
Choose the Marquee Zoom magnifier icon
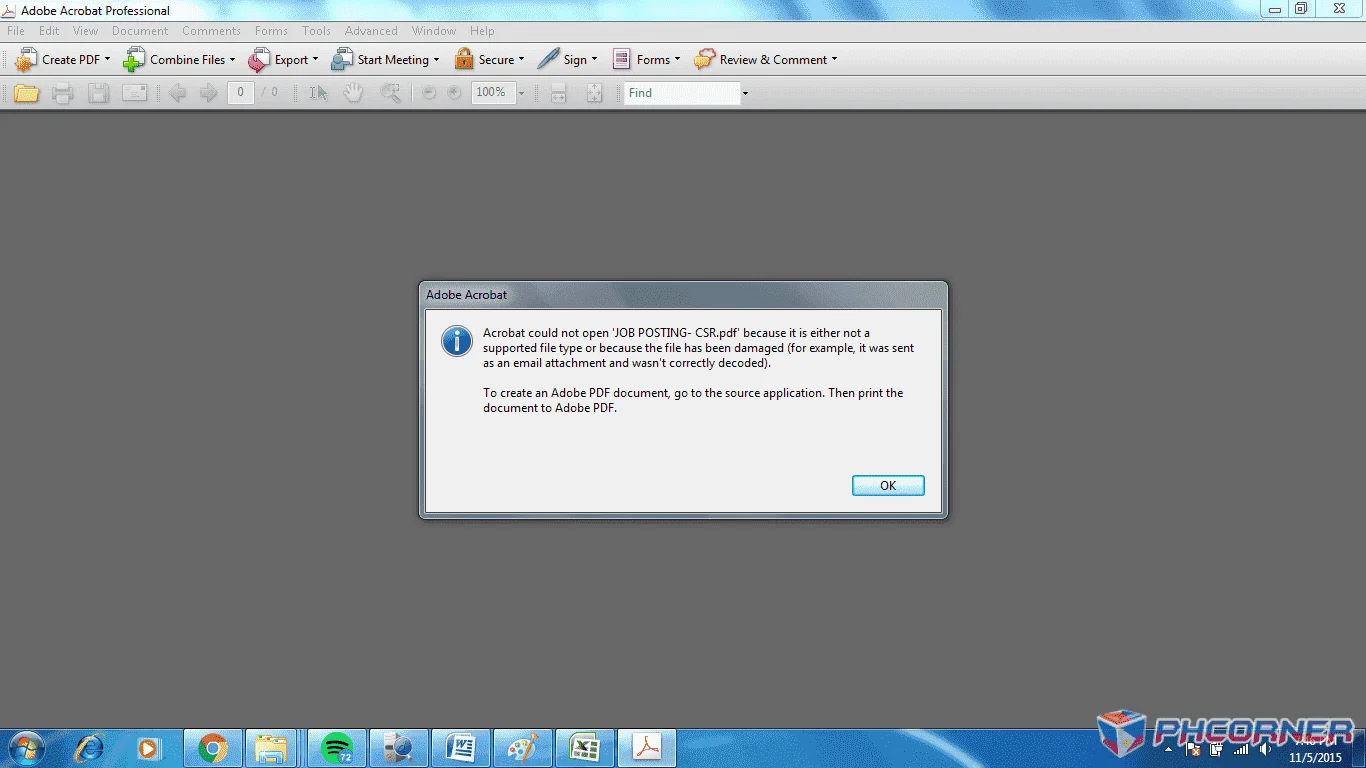pyautogui.click(x=390, y=93)
